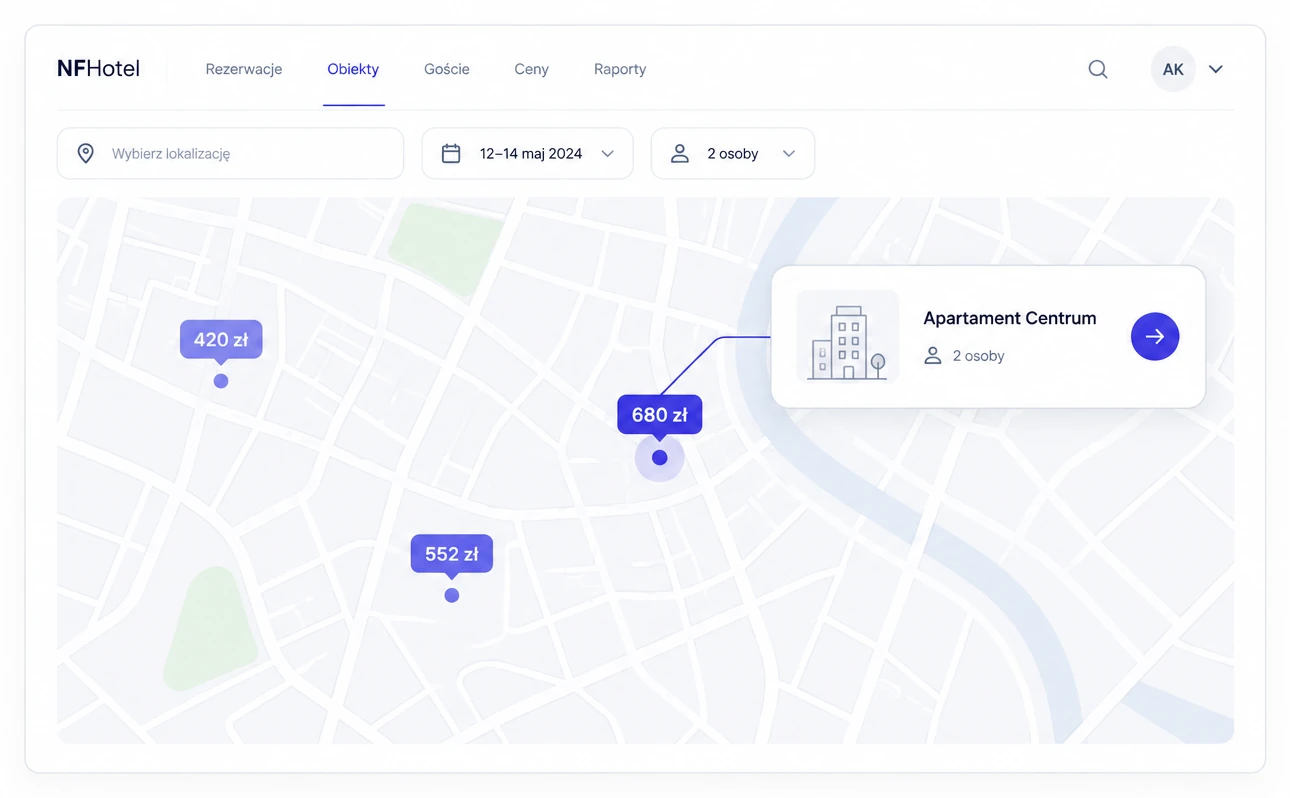
Task: Click the location pin icon in search field
Action: [x=86, y=153]
